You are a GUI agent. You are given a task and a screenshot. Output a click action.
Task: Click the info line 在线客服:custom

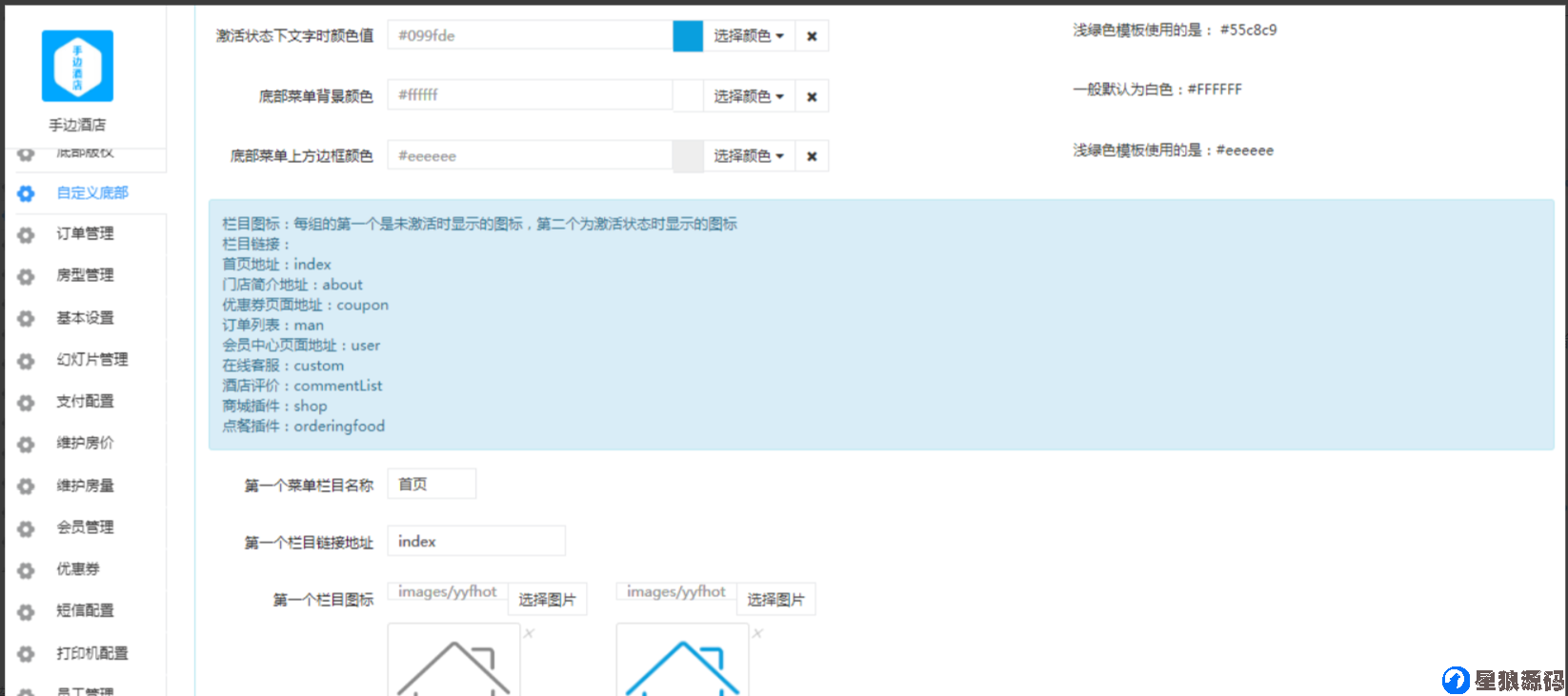coord(283,366)
